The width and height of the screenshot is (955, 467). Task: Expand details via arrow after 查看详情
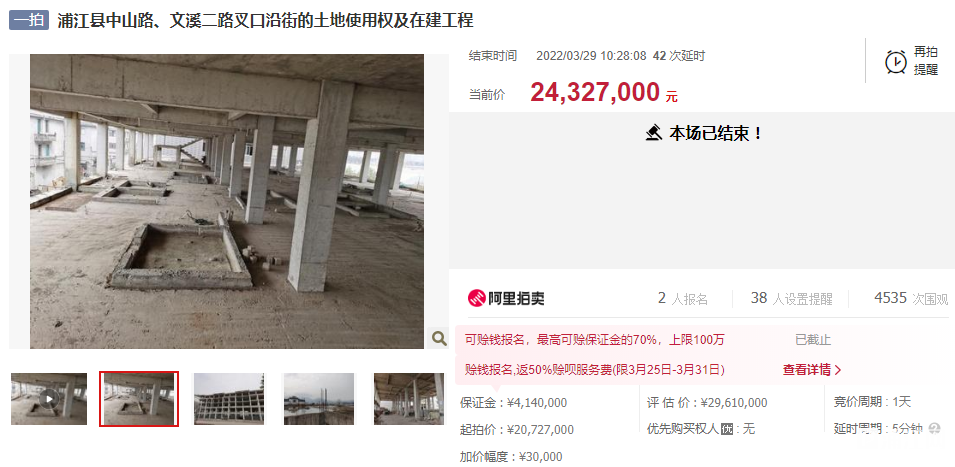click(x=838, y=370)
